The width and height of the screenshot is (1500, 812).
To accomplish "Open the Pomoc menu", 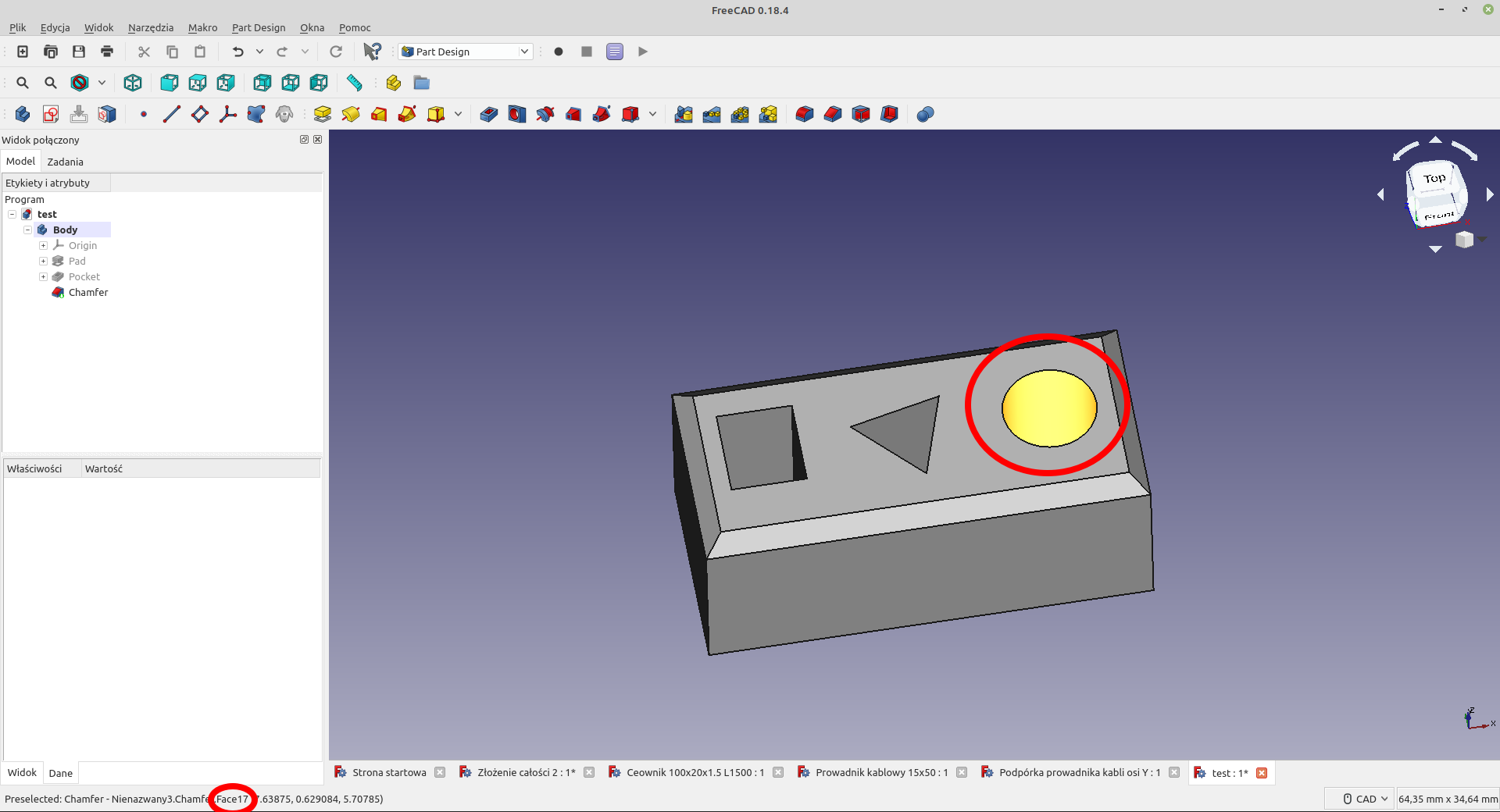I will click(355, 27).
